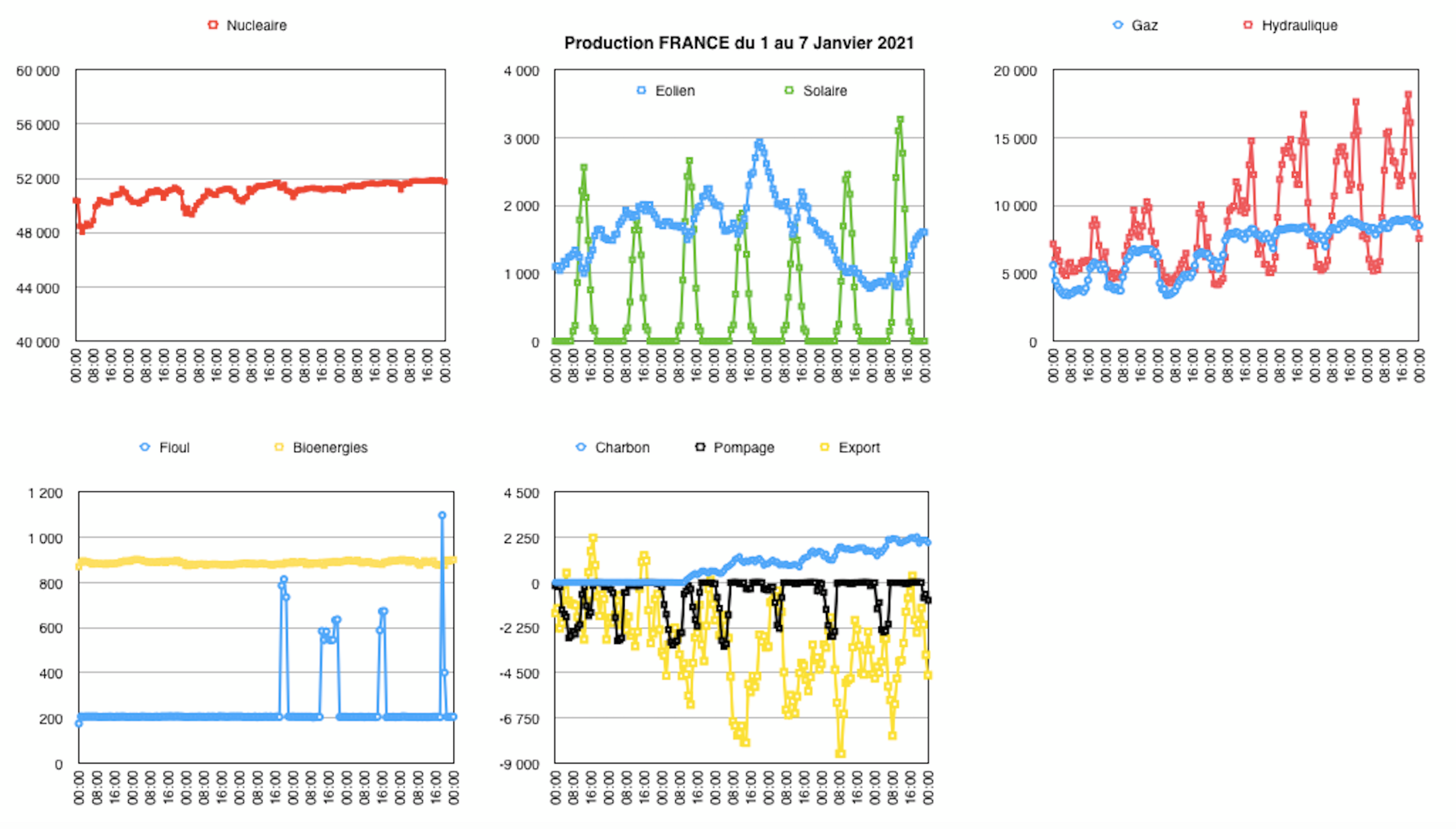Click the red Hydraulique legend marker

coord(1248,25)
